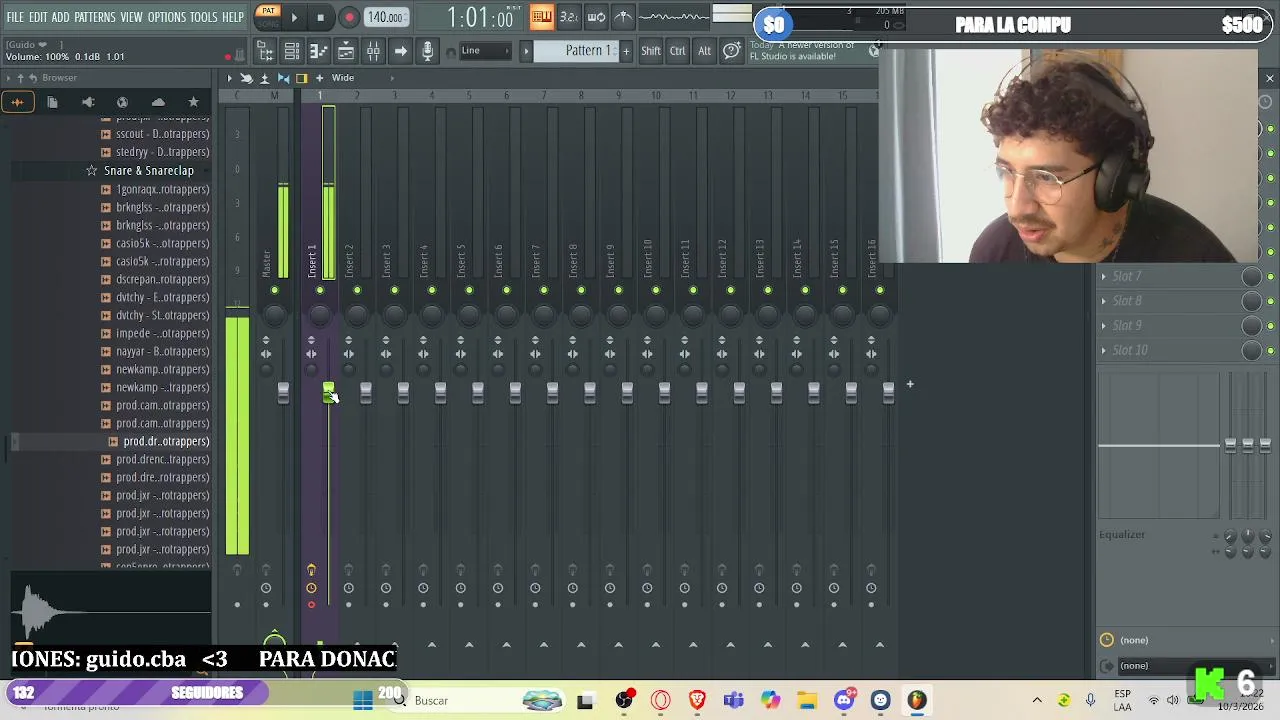Mute the Master track green light

pyautogui.click(x=274, y=291)
